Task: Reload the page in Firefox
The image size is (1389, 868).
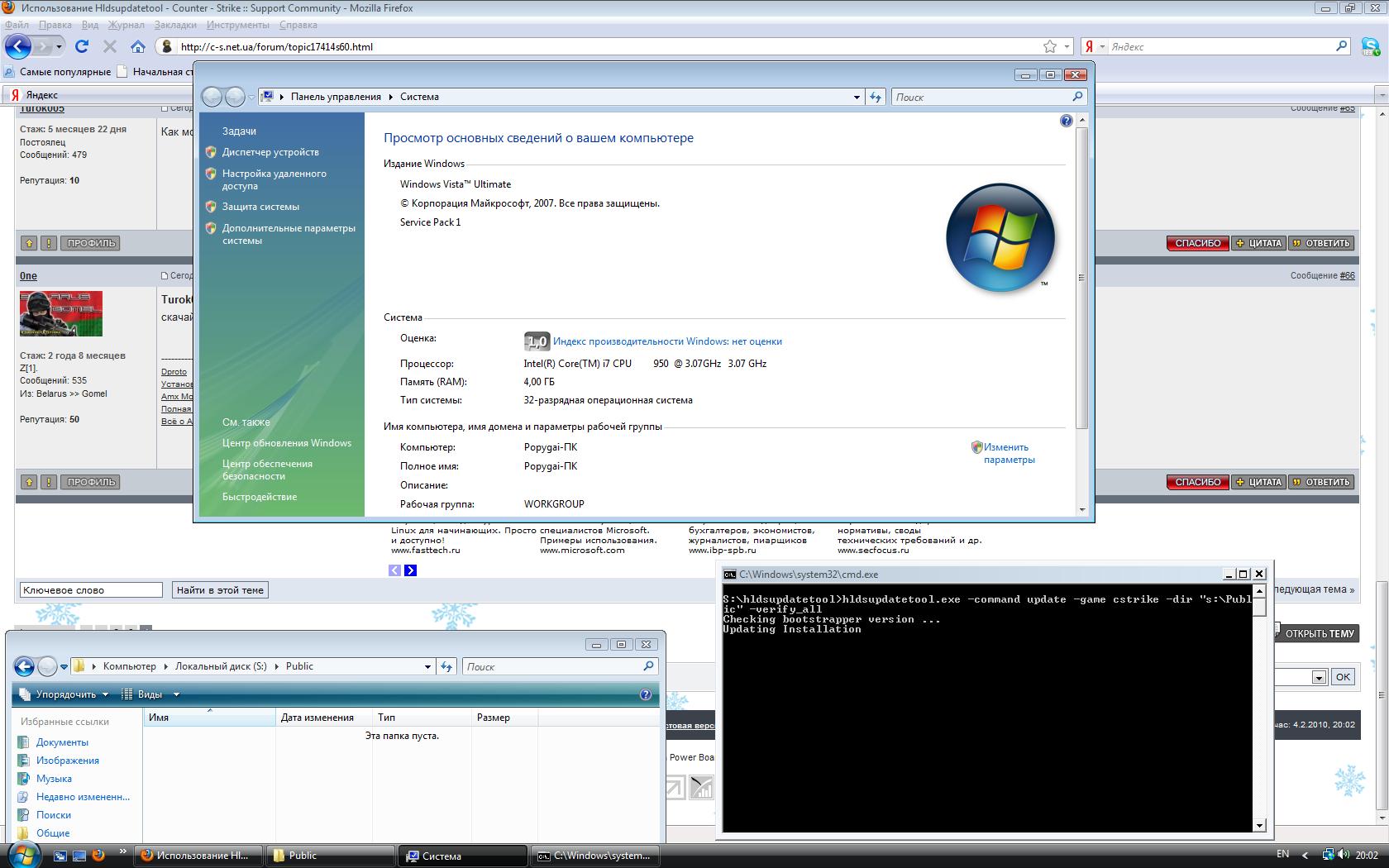Action: [82, 46]
